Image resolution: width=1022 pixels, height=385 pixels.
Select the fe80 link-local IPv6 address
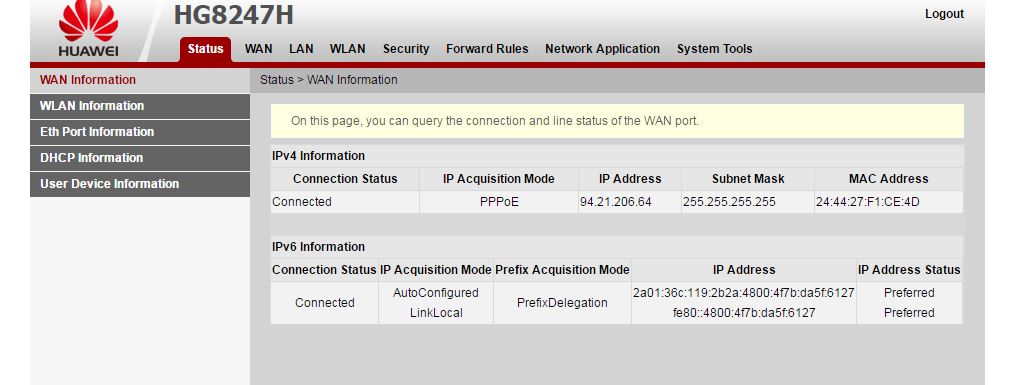tap(744, 313)
